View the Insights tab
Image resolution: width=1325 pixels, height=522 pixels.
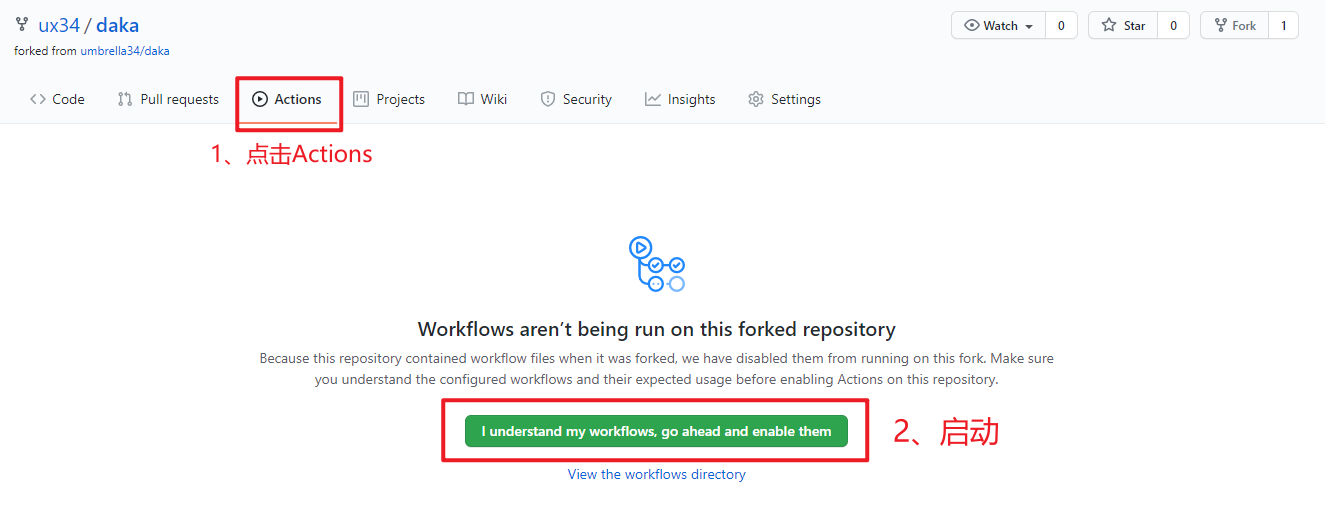(x=680, y=99)
